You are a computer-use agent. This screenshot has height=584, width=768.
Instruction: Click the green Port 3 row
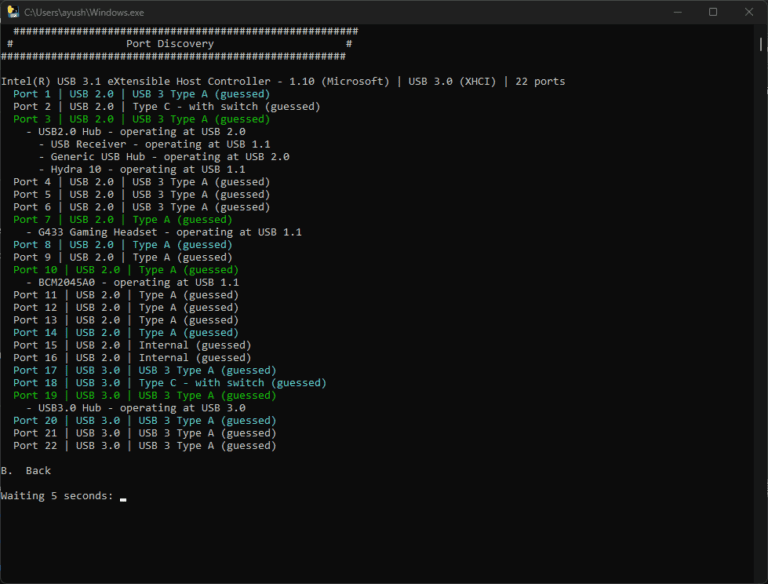[x=141, y=119]
